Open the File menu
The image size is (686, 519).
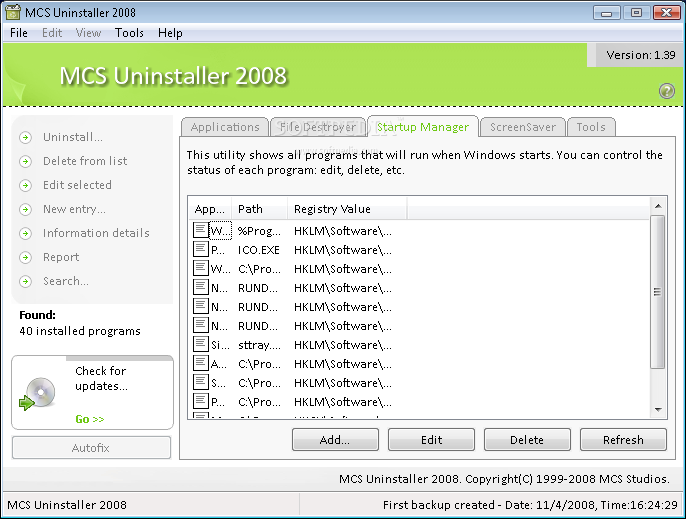click(19, 33)
